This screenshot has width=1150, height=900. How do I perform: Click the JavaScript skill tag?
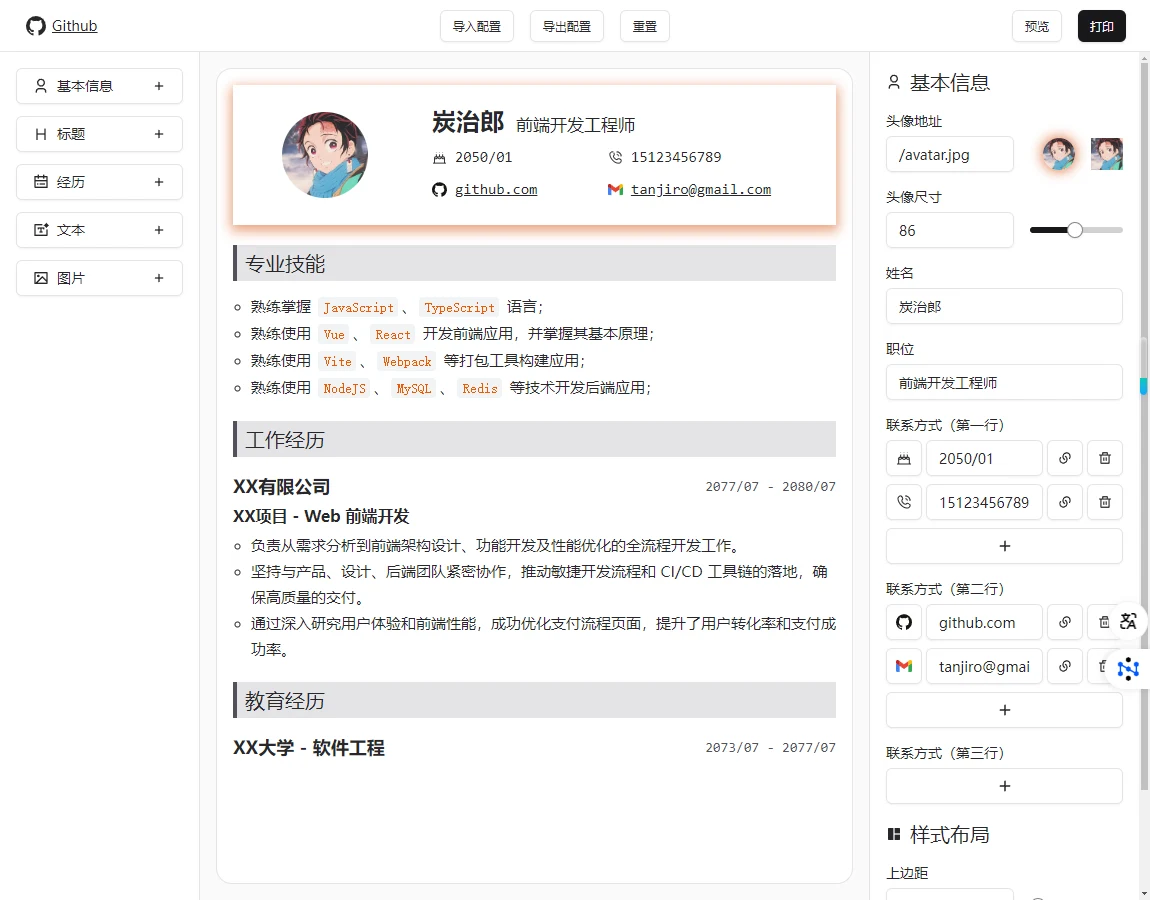point(358,307)
